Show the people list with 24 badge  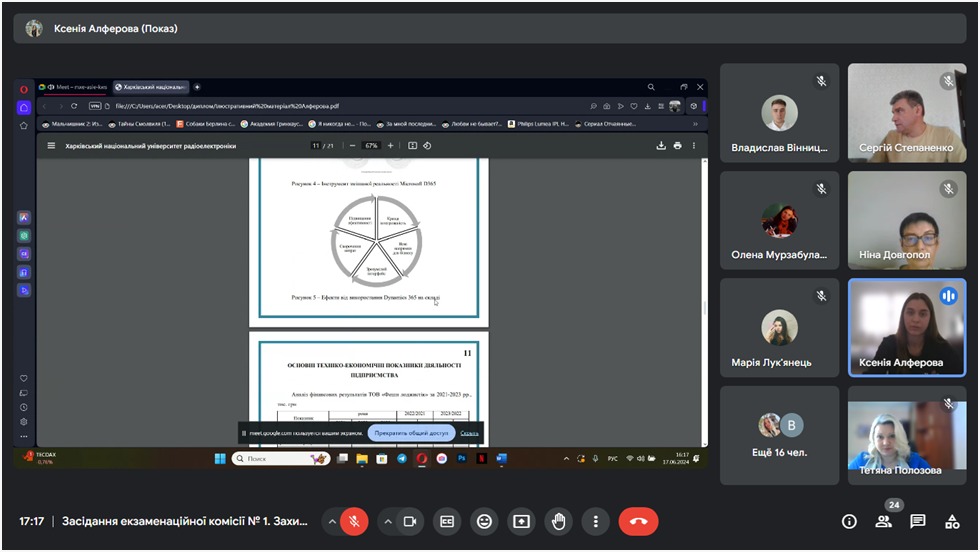pyautogui.click(x=883, y=521)
